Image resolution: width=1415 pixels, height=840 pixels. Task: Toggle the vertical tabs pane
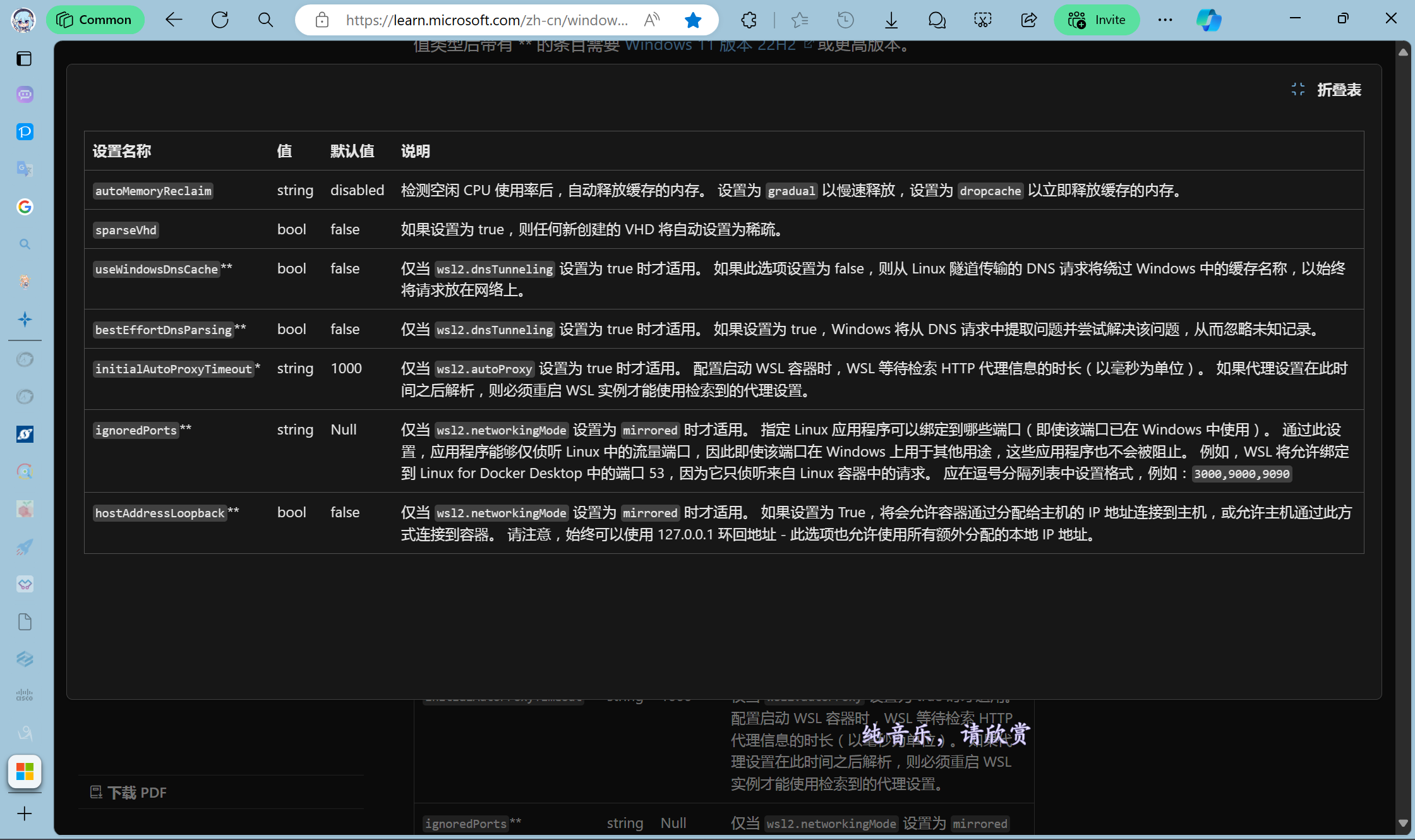[x=25, y=59]
